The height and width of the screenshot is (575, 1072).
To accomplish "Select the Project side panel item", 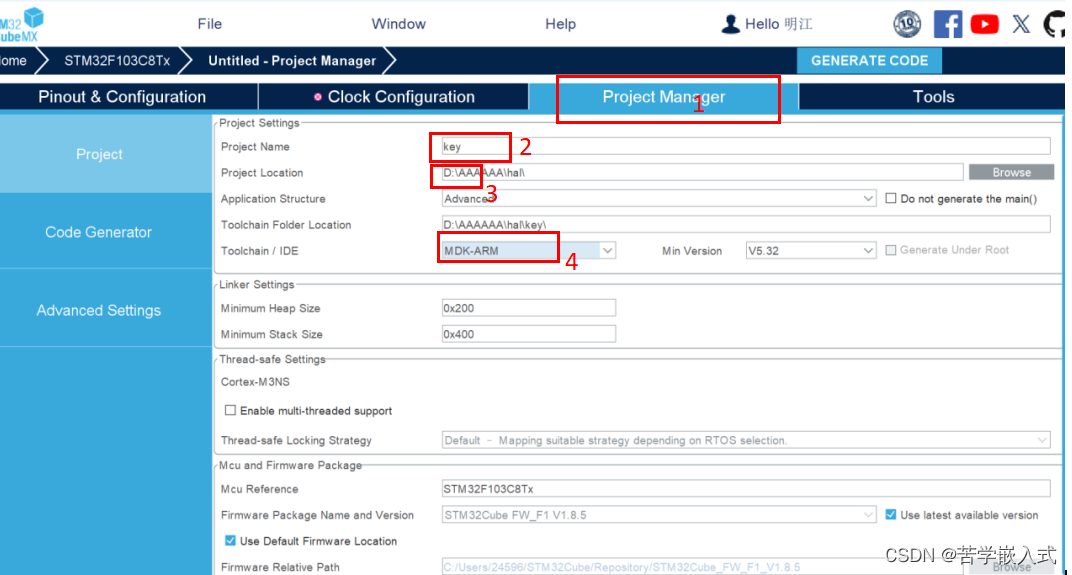I will [106, 154].
